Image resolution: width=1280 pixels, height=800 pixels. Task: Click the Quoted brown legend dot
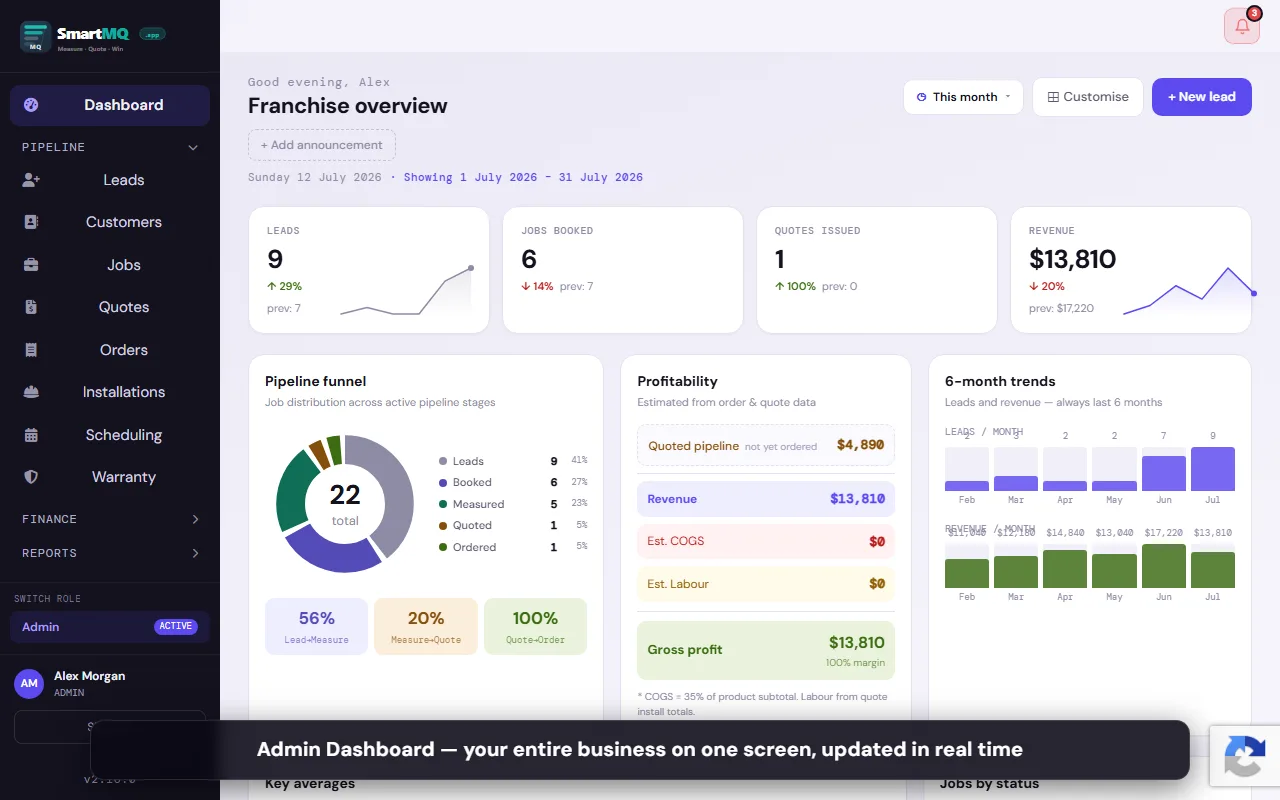443,525
